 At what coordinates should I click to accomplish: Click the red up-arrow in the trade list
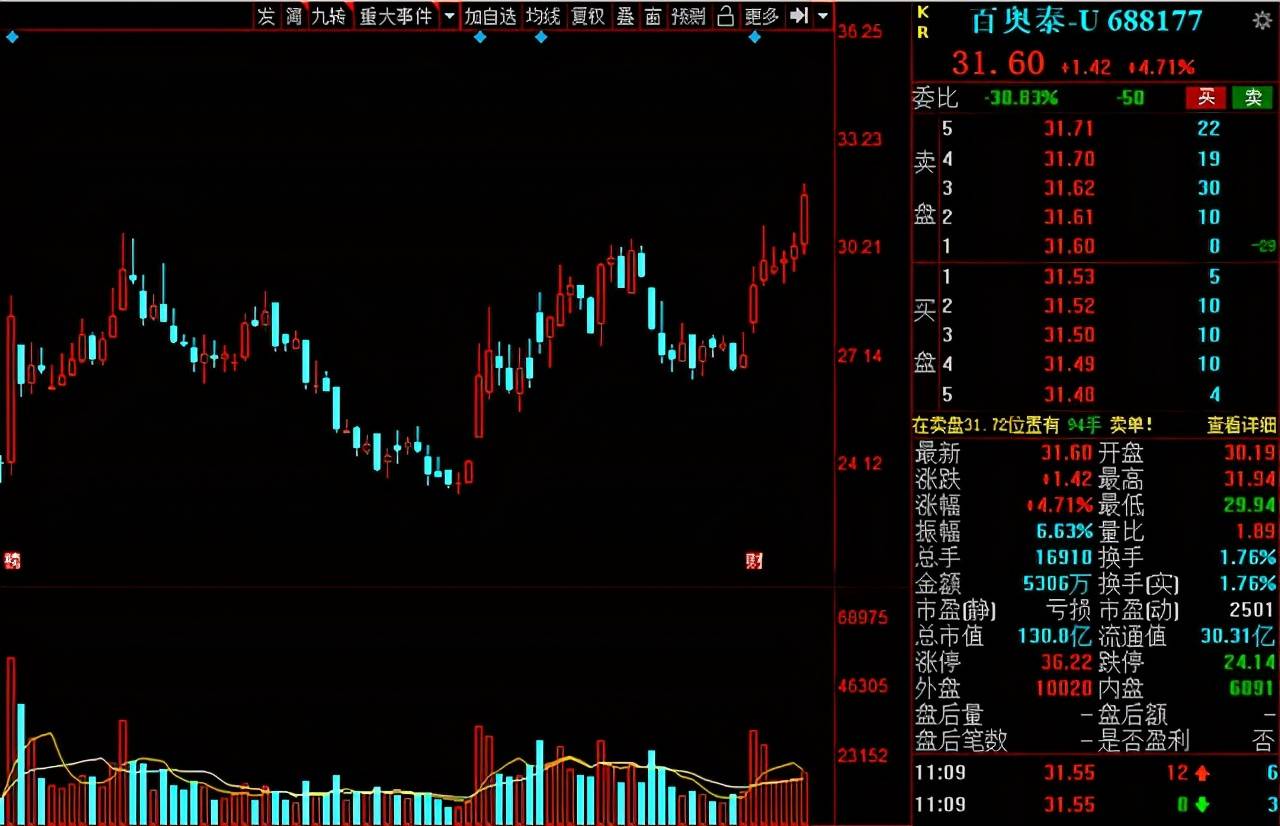1201,773
